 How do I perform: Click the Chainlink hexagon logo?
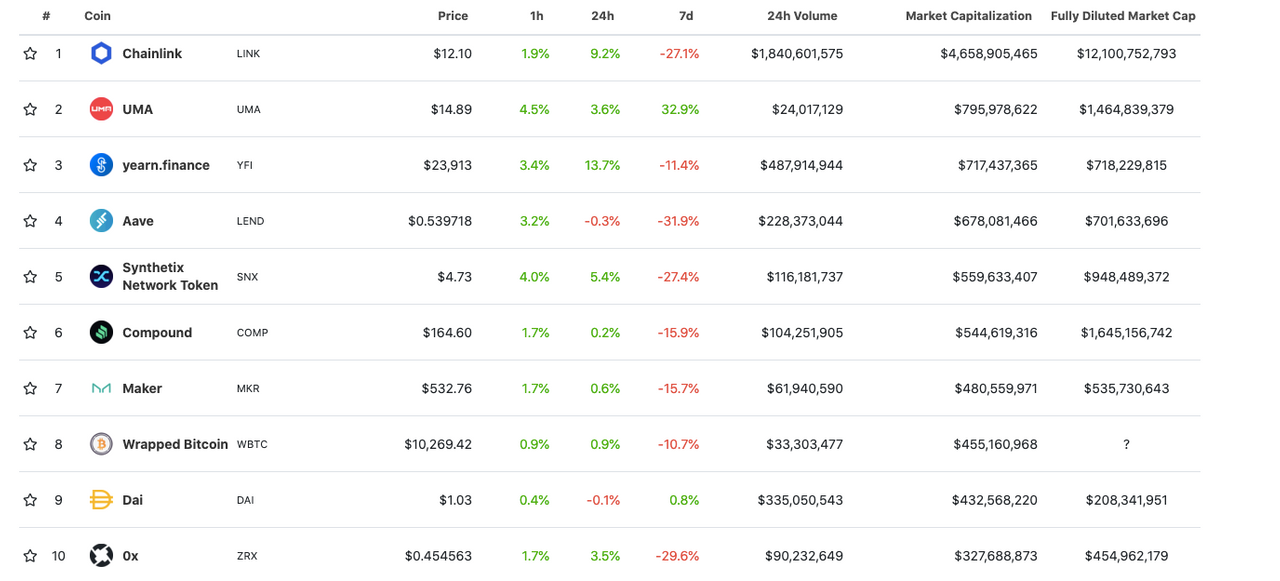click(101, 54)
